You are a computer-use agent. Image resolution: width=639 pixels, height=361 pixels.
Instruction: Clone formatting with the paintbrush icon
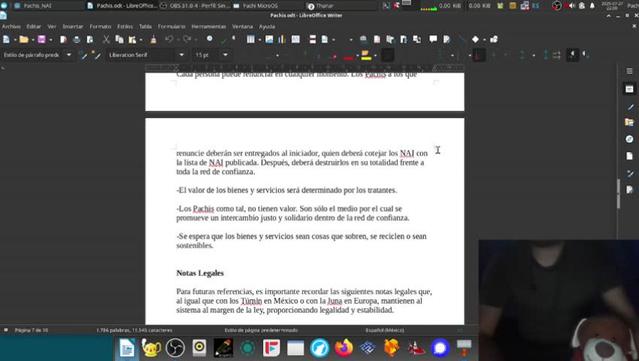(x=153, y=40)
